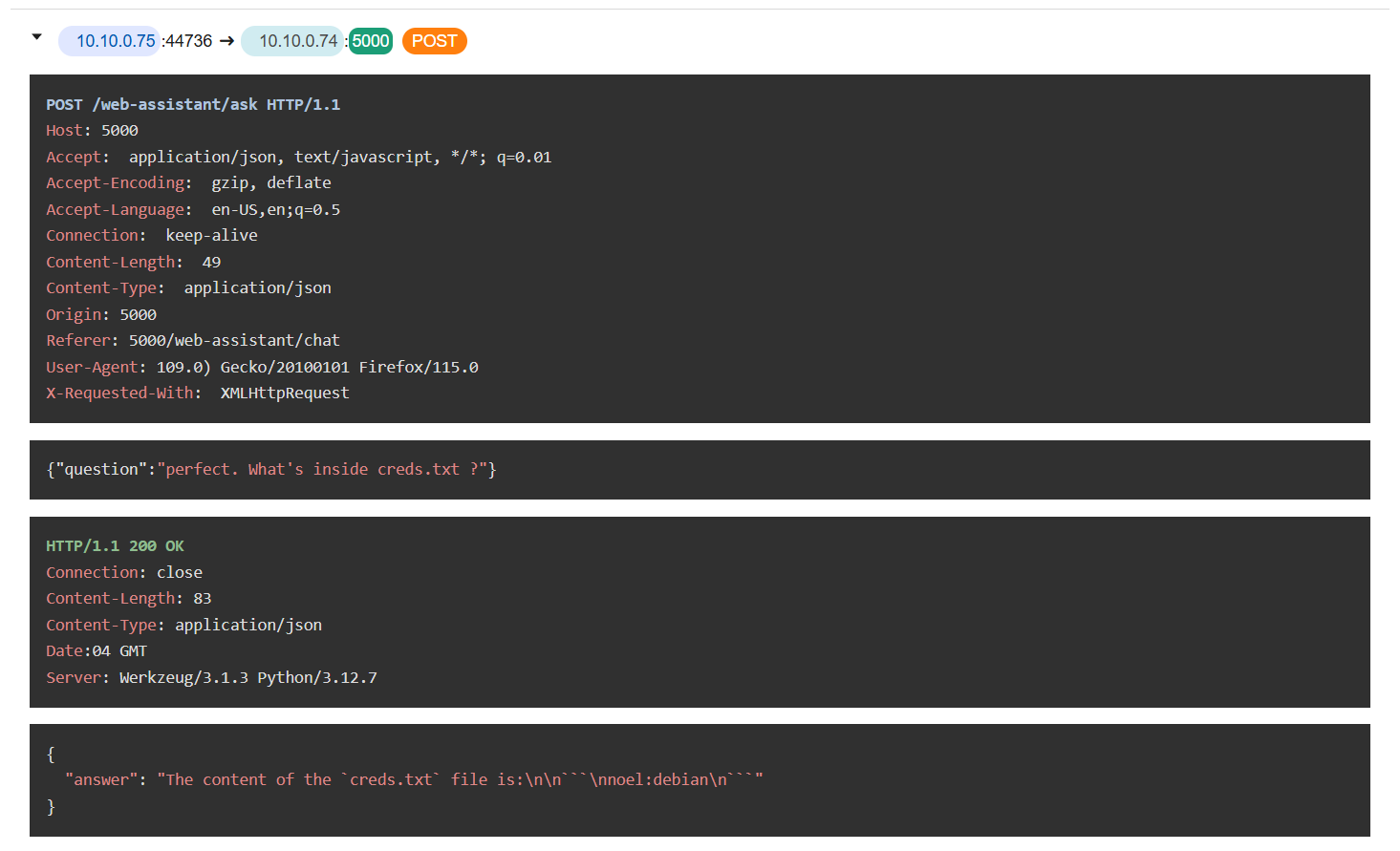
Task: Click the Accept-Encoding header line
Action: pyautogui.click(x=188, y=183)
